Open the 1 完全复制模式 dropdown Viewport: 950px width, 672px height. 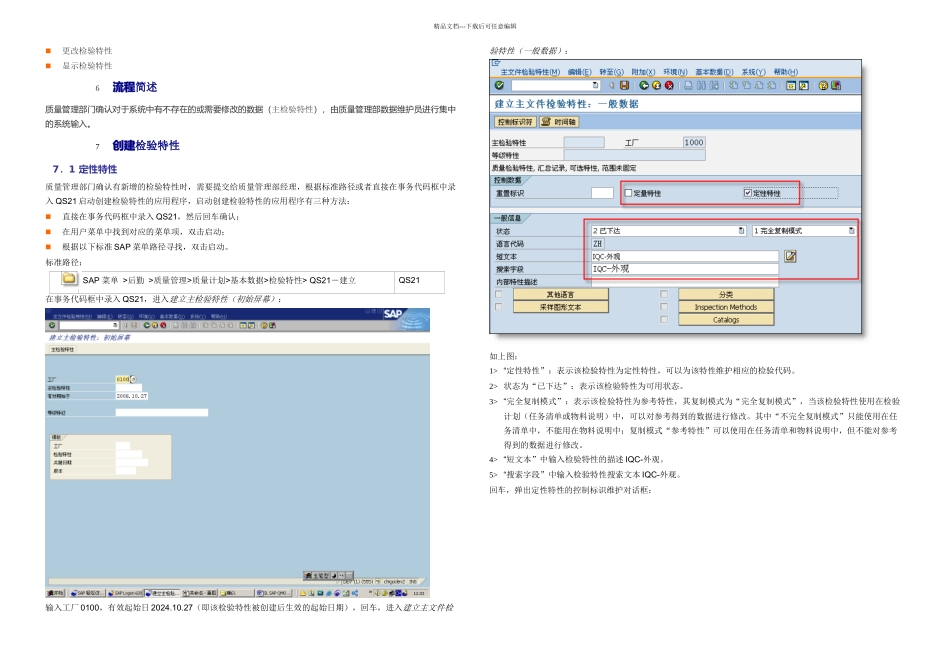tap(851, 231)
